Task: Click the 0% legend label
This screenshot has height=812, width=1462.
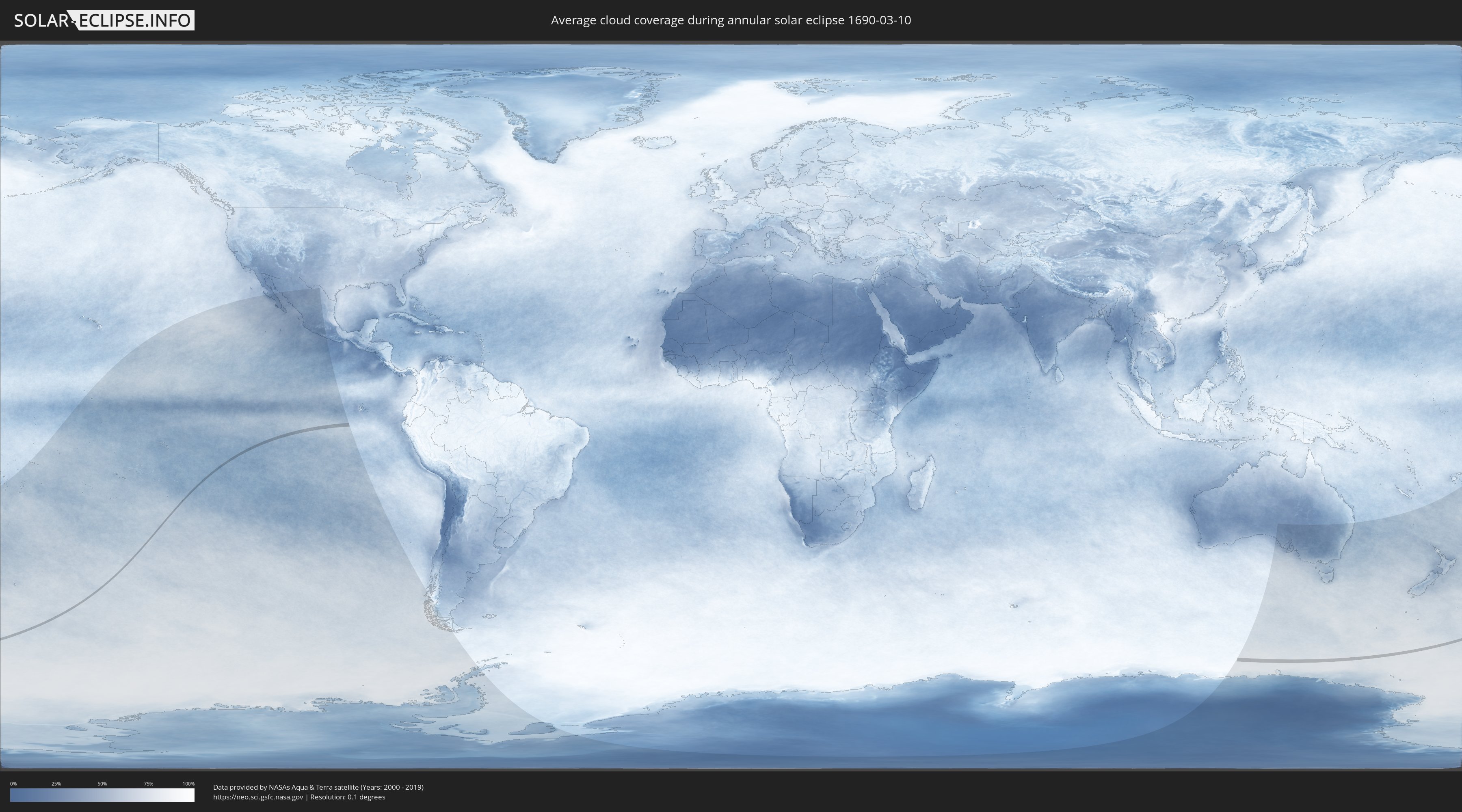Action: click(14, 784)
